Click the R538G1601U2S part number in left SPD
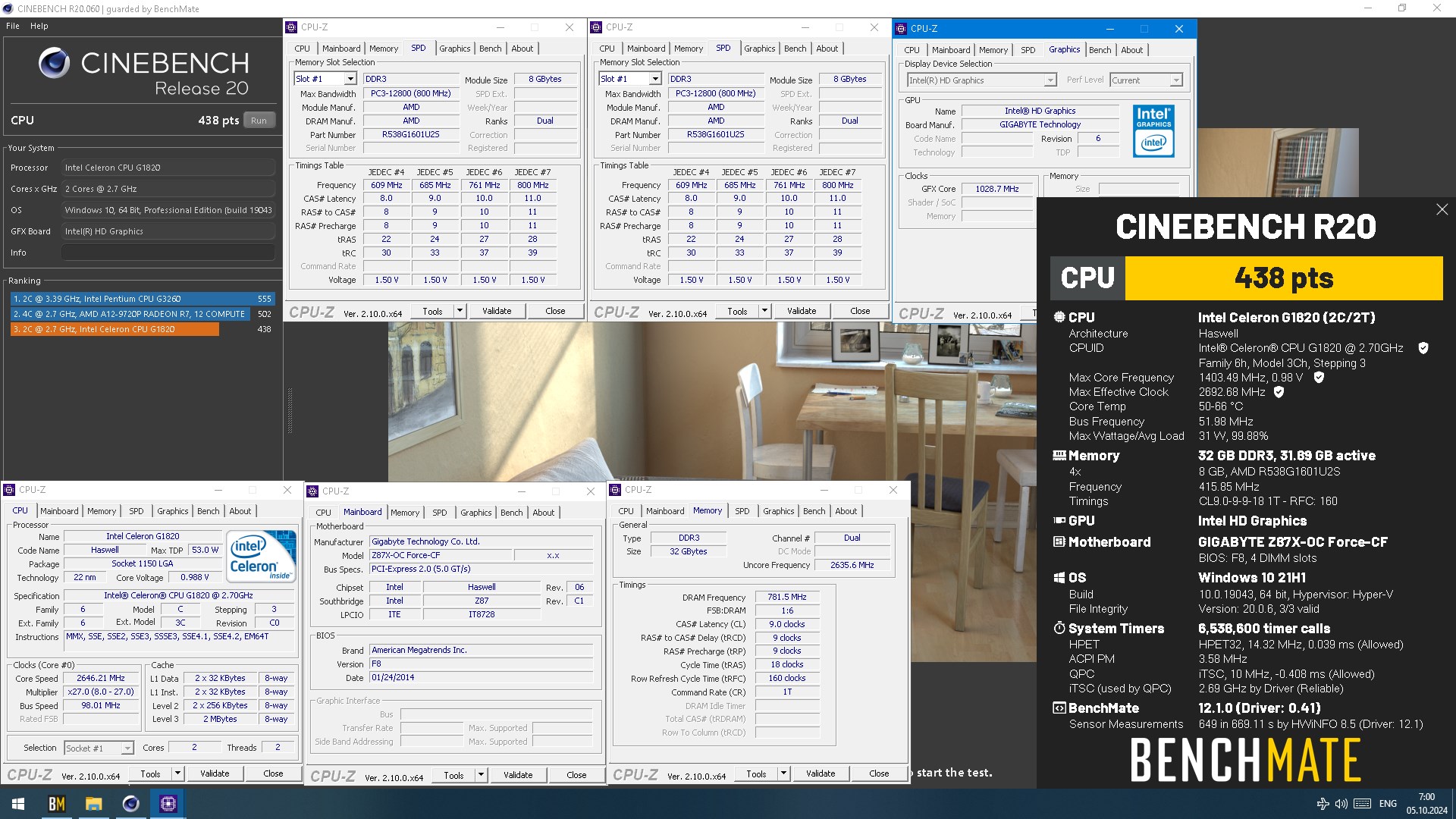 click(x=411, y=134)
